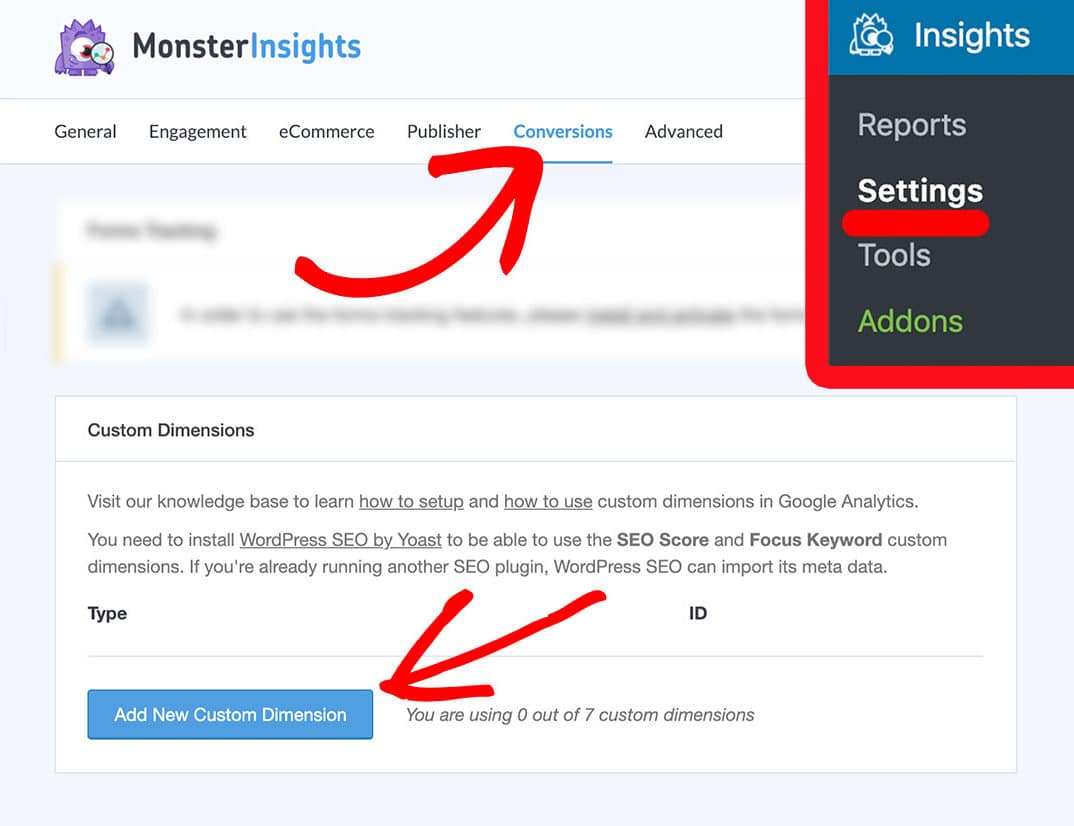1074x826 pixels.
Task: Open the General settings tab
Action: (x=85, y=132)
